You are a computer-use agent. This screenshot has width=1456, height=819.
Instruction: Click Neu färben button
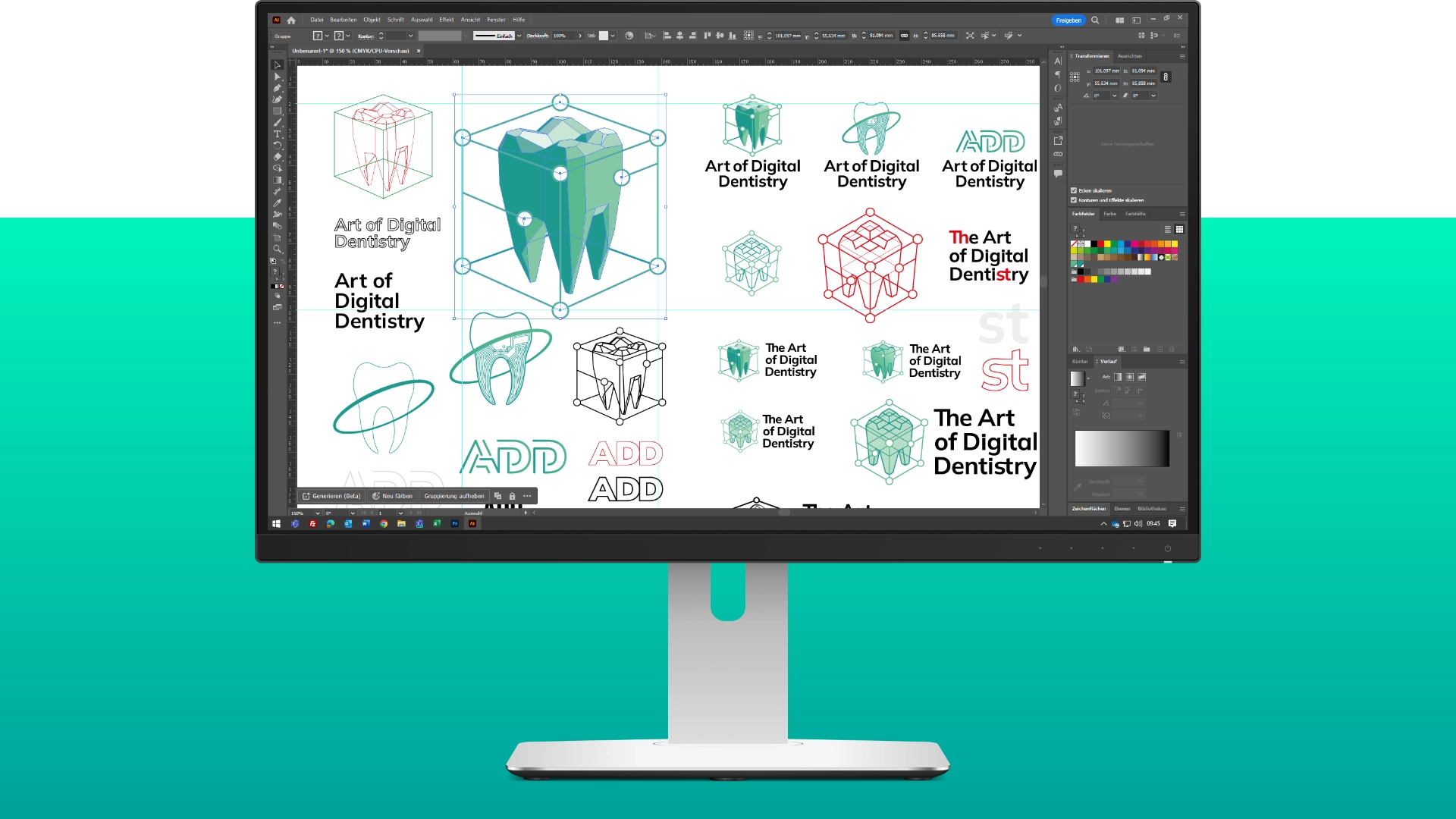click(x=392, y=496)
